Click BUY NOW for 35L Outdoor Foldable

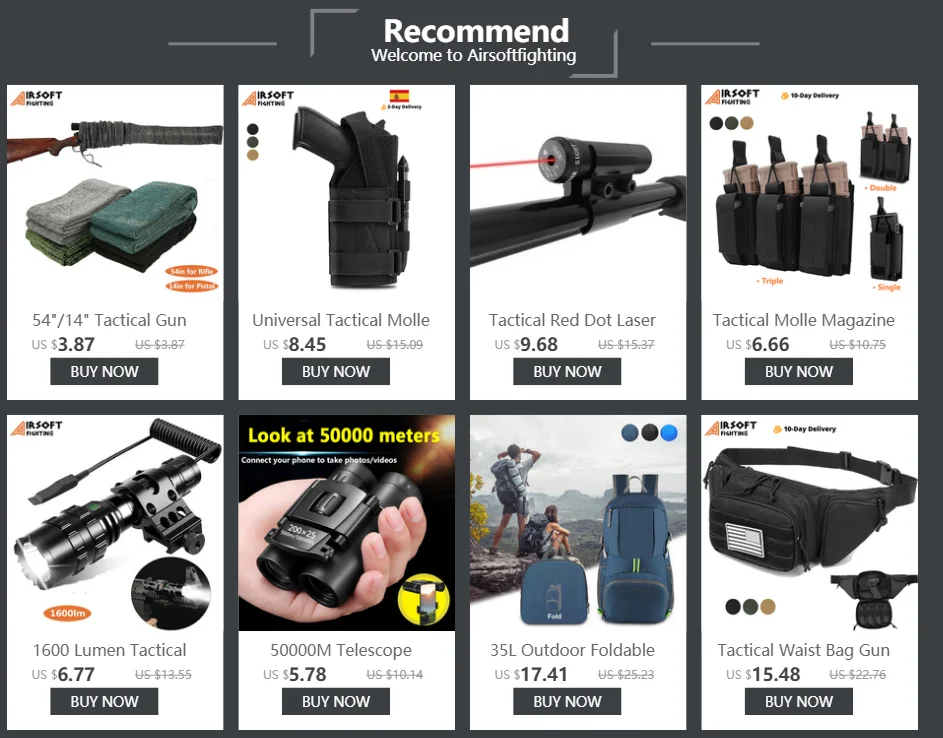click(x=567, y=702)
